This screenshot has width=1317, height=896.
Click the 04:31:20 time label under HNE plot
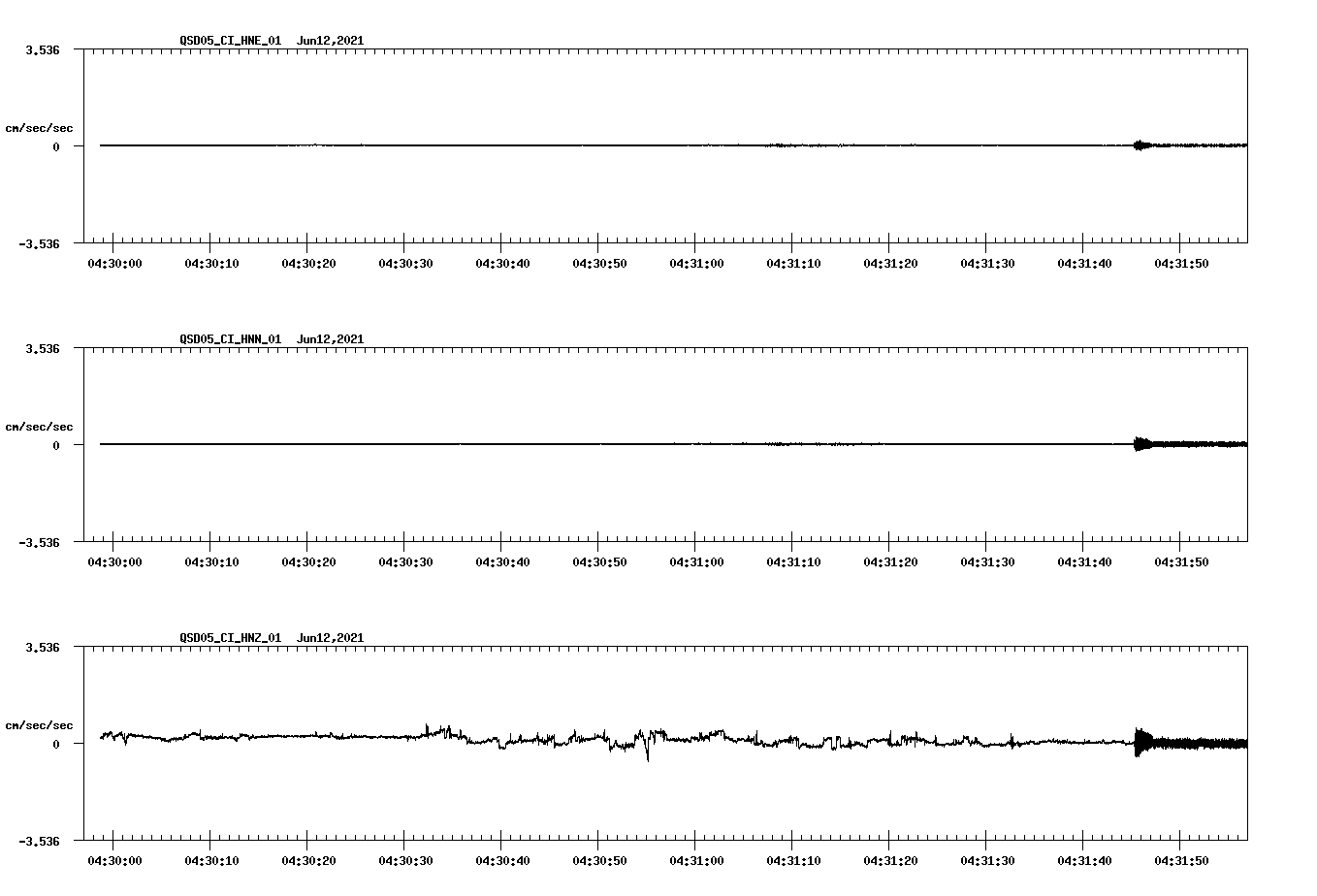tap(890, 264)
